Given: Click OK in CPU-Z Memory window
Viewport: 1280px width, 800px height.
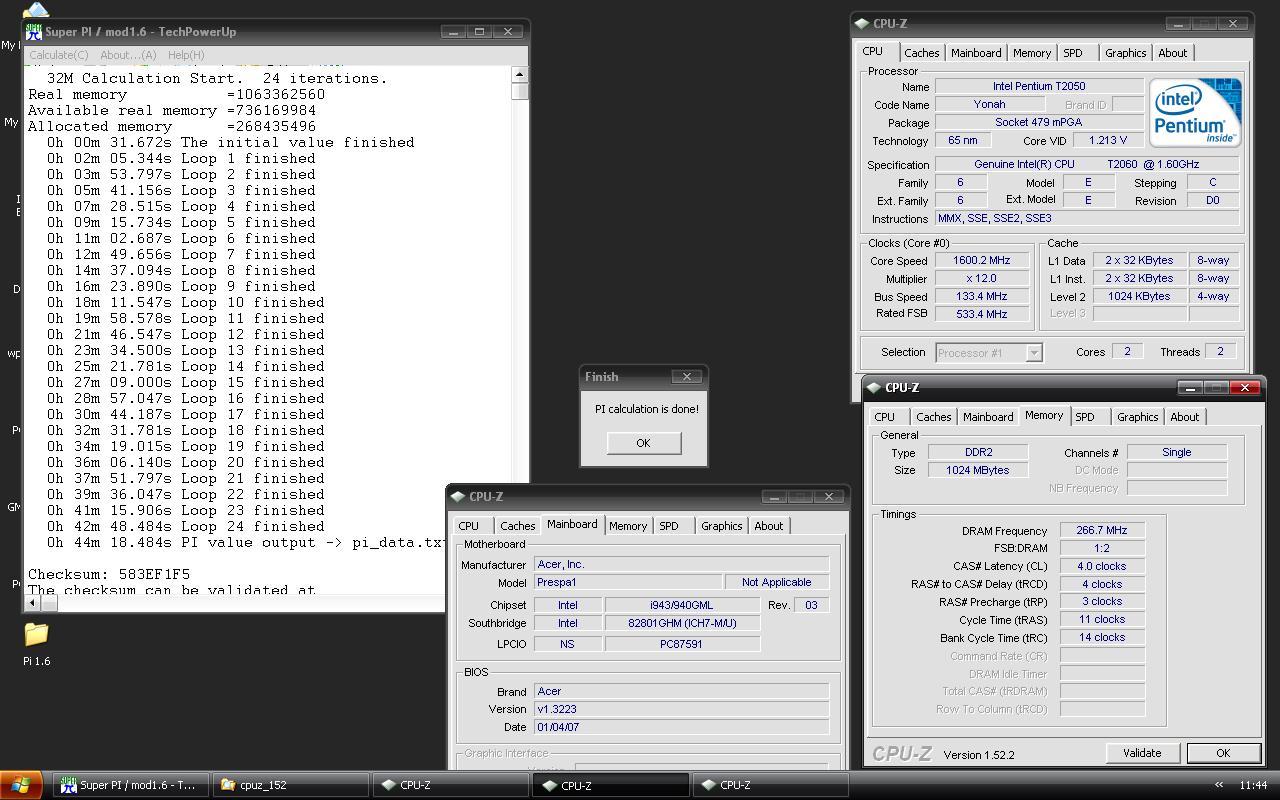Looking at the screenshot, I should [x=1222, y=753].
